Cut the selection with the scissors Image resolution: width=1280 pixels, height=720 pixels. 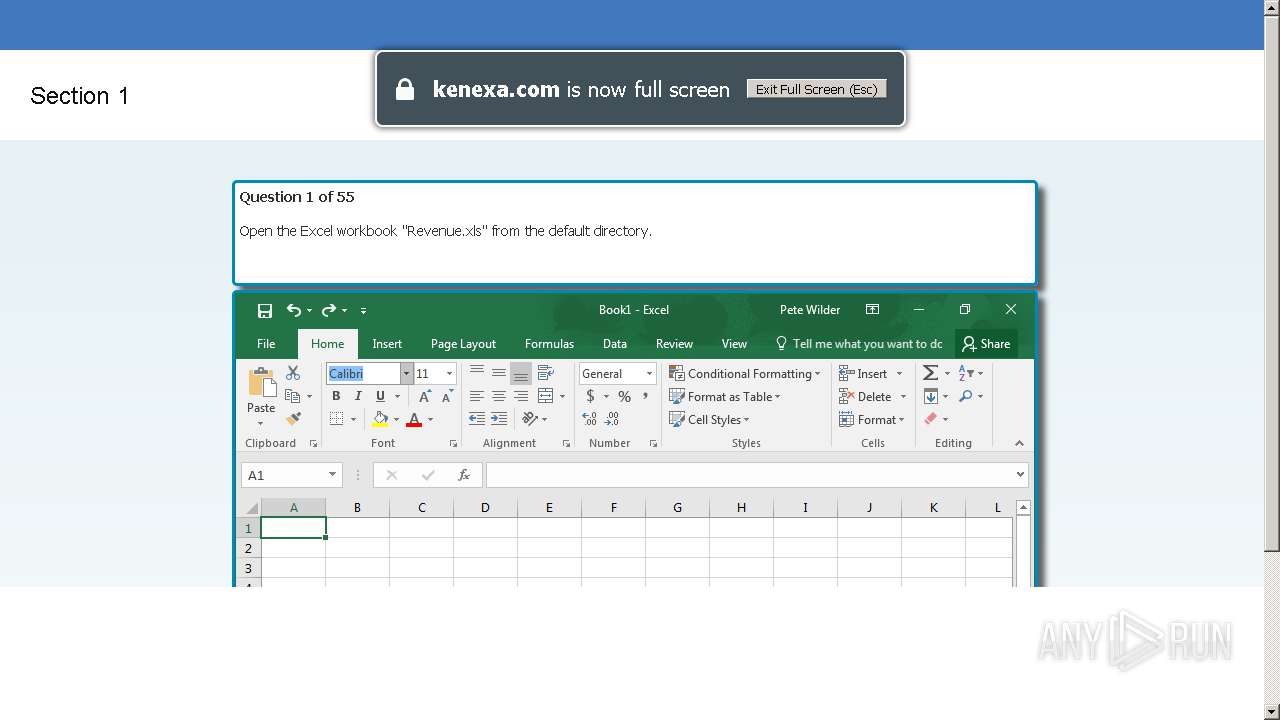[293, 373]
